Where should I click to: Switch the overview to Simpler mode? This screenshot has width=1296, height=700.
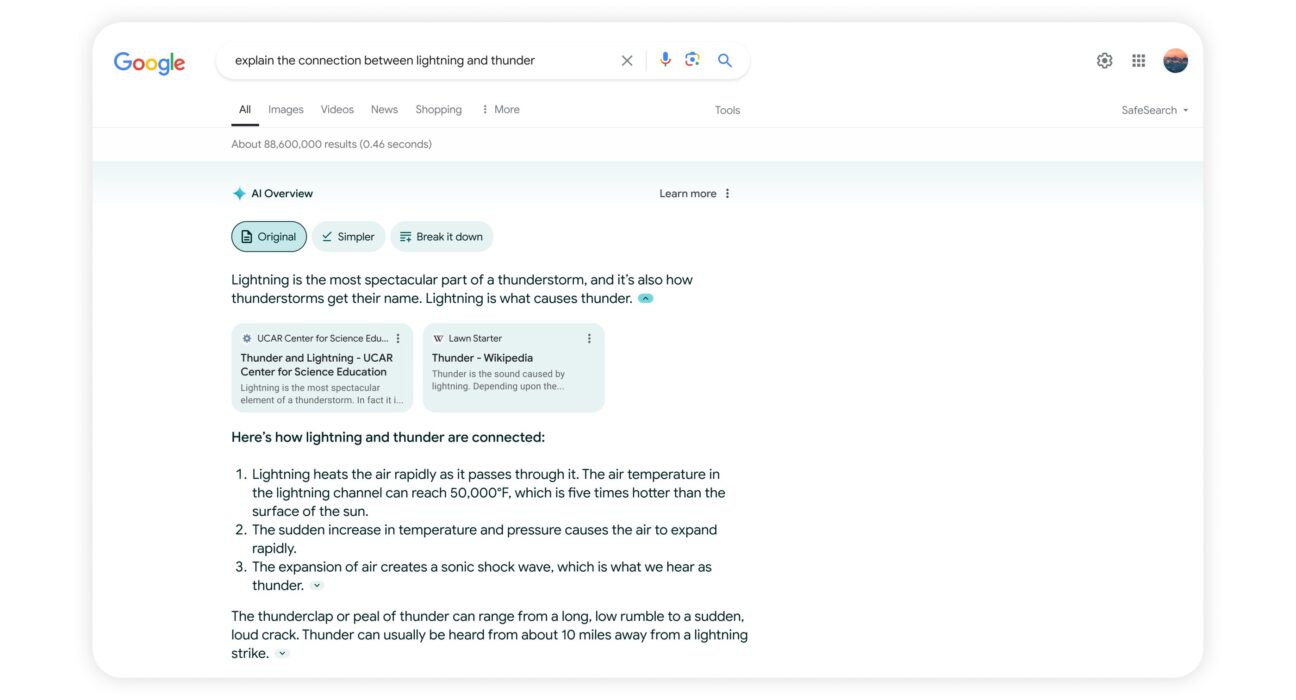click(x=348, y=237)
